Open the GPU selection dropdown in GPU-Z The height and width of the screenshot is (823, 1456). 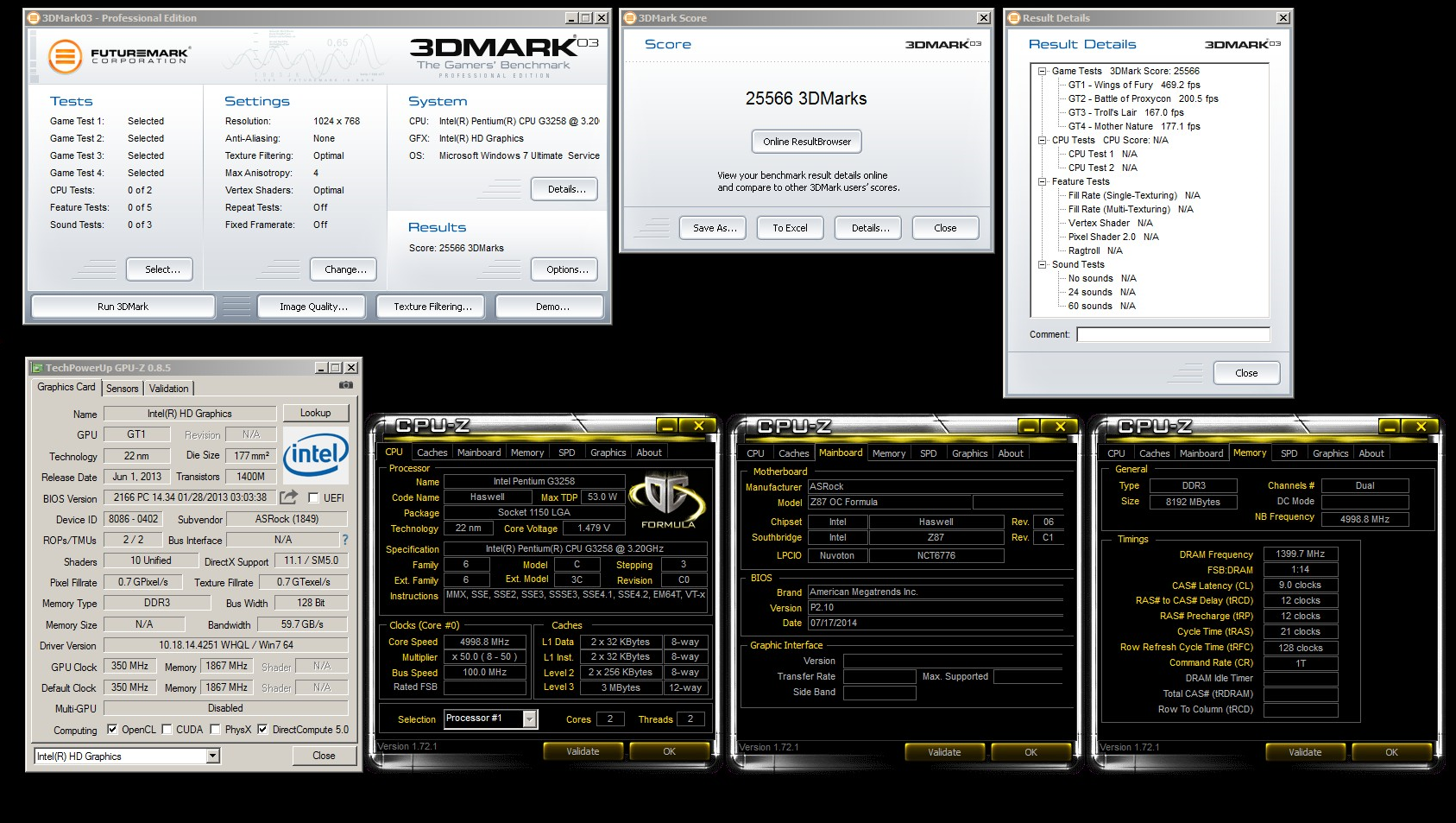212,757
